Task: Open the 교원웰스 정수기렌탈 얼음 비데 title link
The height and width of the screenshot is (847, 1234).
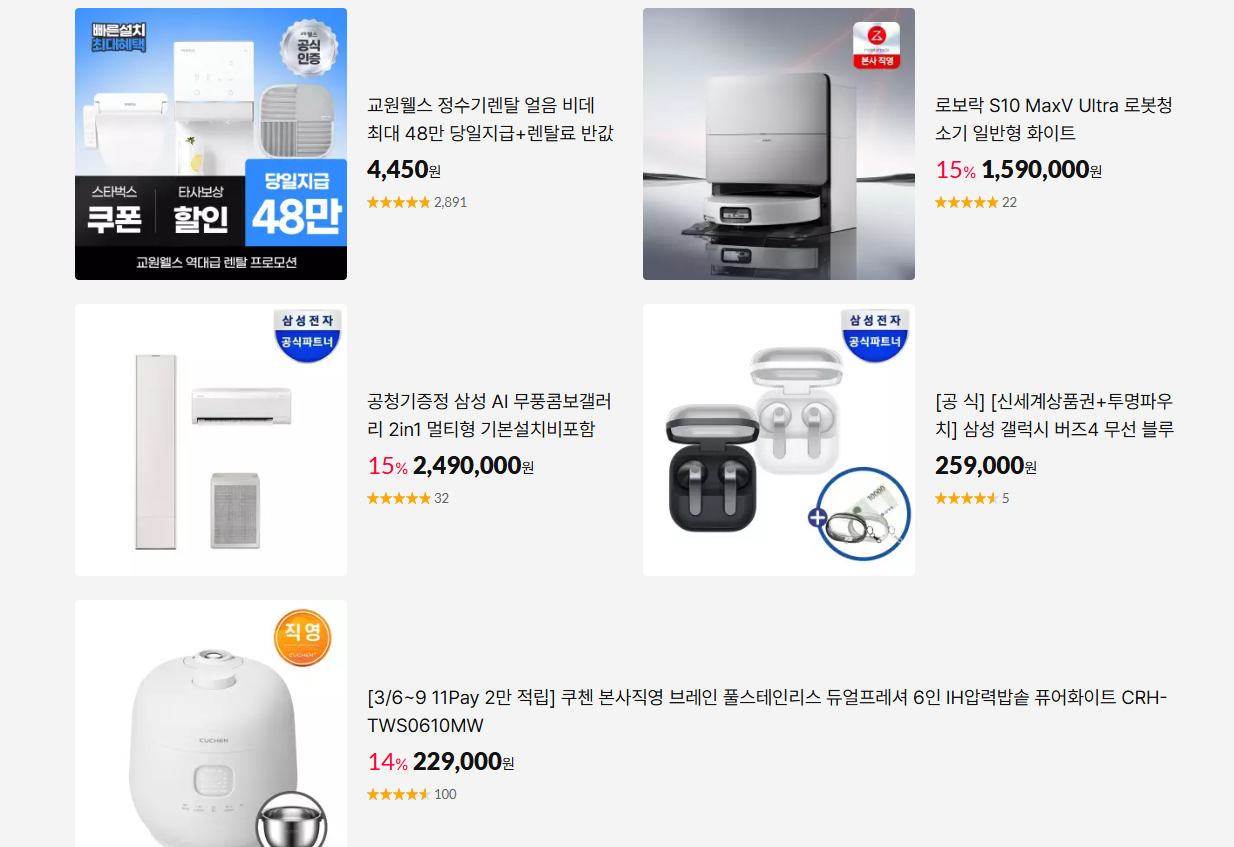Action: (x=490, y=119)
